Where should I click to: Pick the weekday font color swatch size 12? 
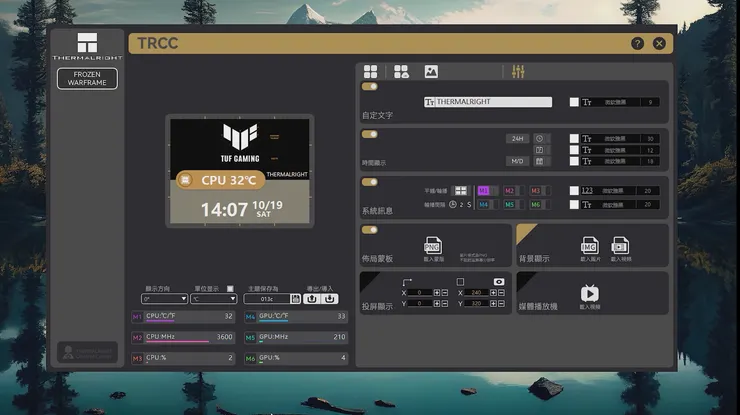574,150
